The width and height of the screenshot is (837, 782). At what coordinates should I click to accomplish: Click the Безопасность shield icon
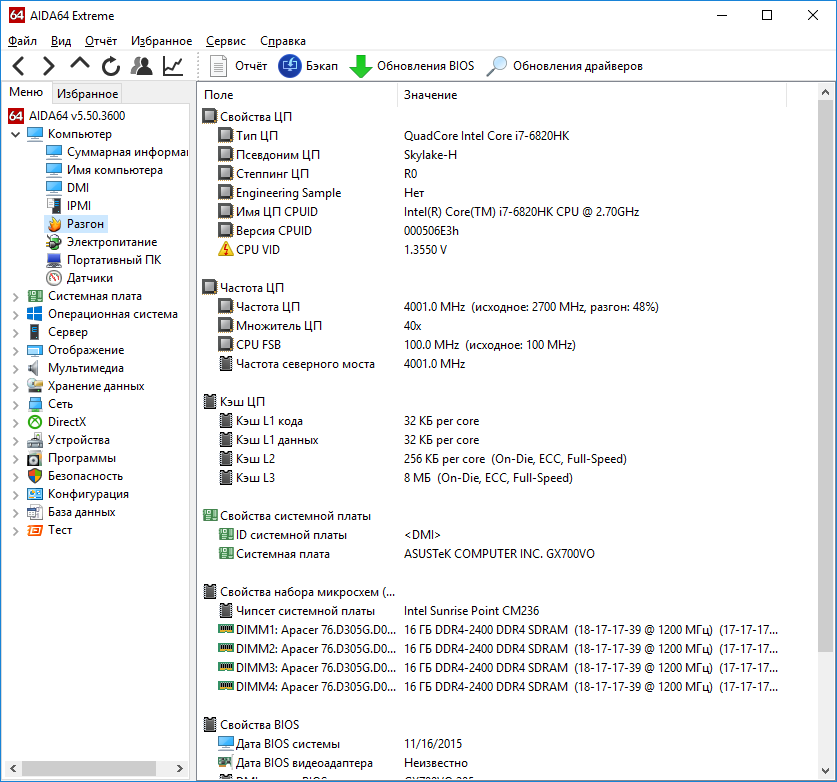35,476
